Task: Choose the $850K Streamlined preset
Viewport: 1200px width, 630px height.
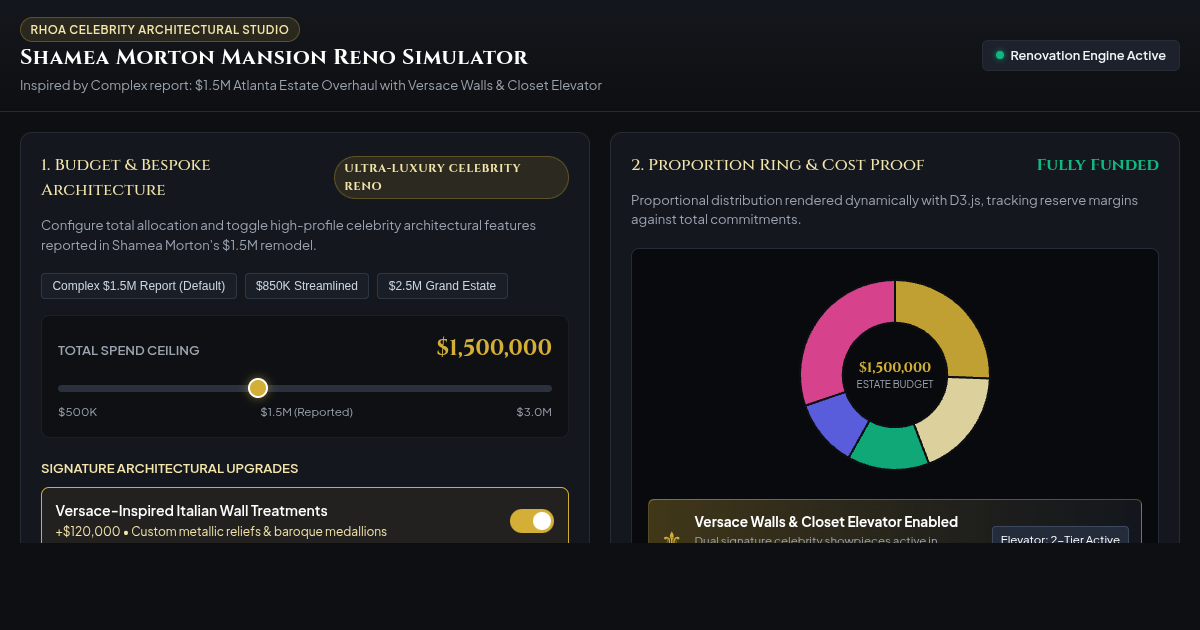Action: click(x=307, y=286)
